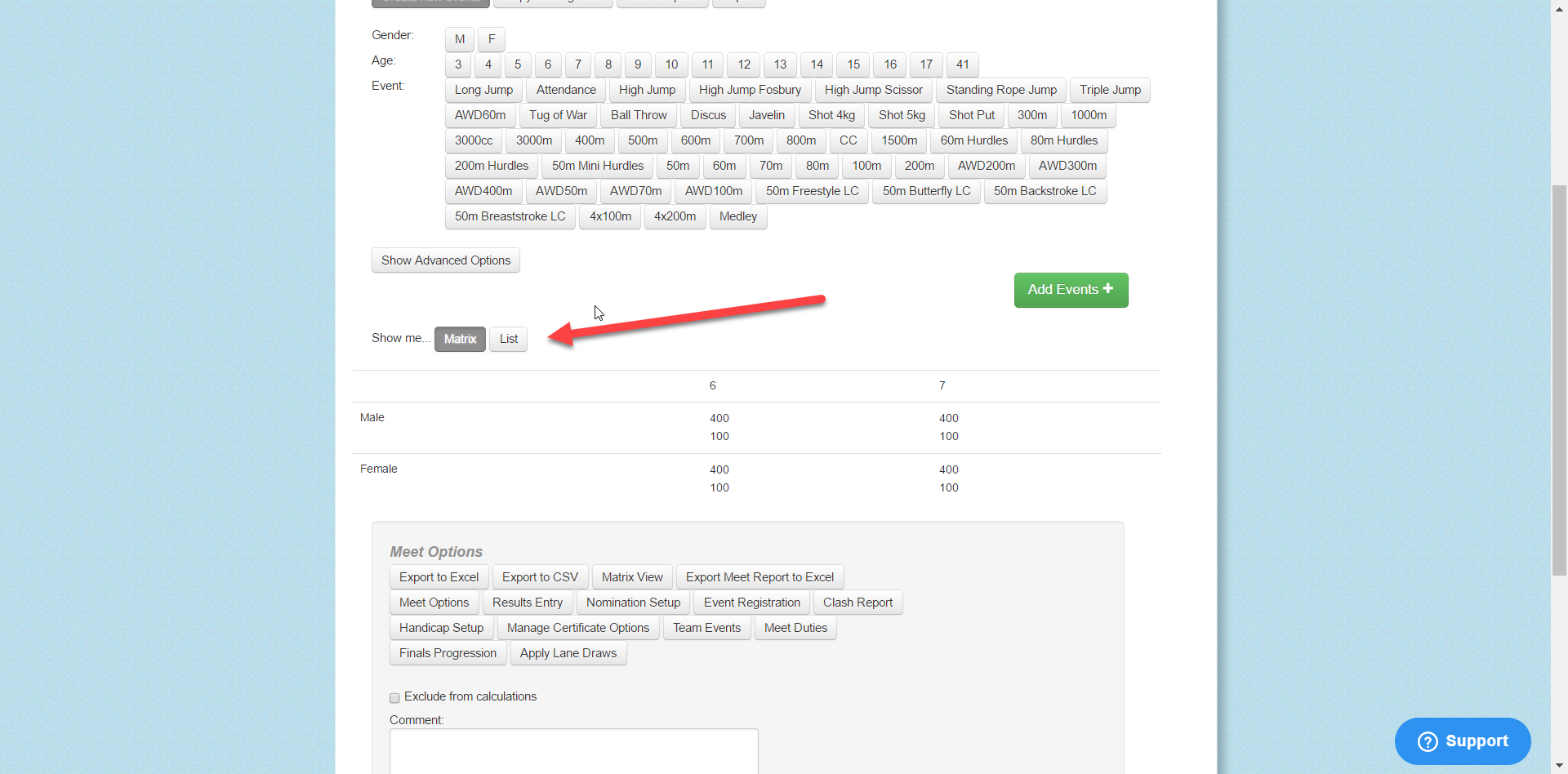Toggle age 6 filter

coord(548,64)
